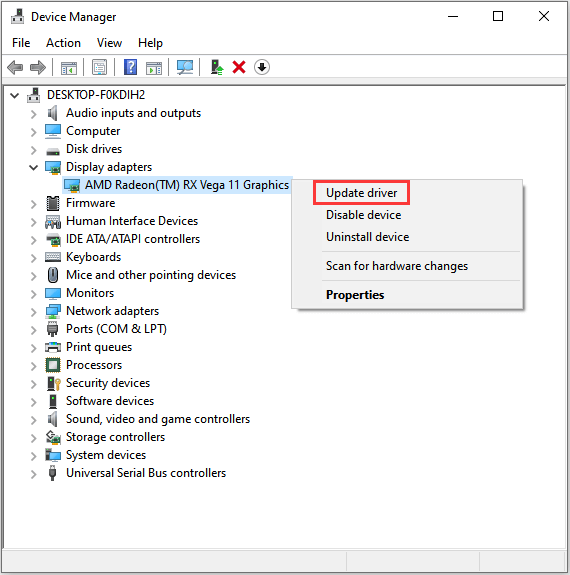Select the IDE ATA/ATAPI controllers label
The width and height of the screenshot is (570, 575).
[x=133, y=239]
